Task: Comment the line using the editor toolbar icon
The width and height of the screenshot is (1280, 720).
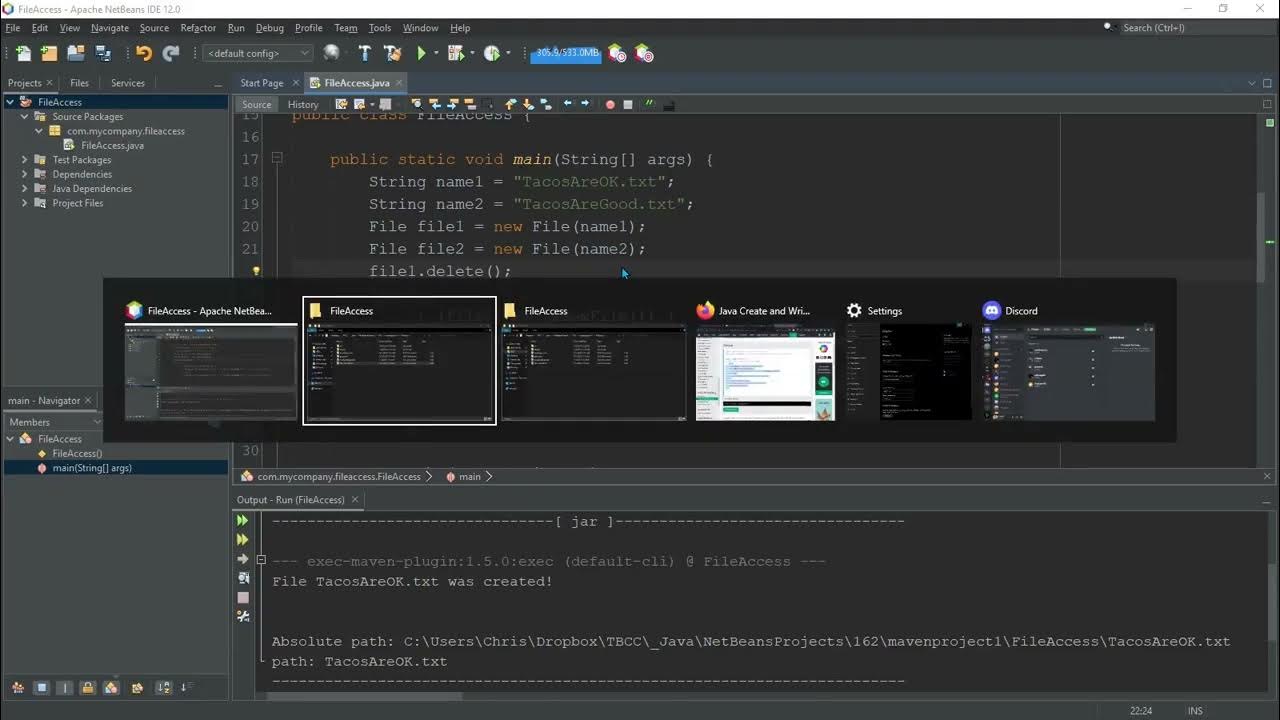Action: (649, 104)
